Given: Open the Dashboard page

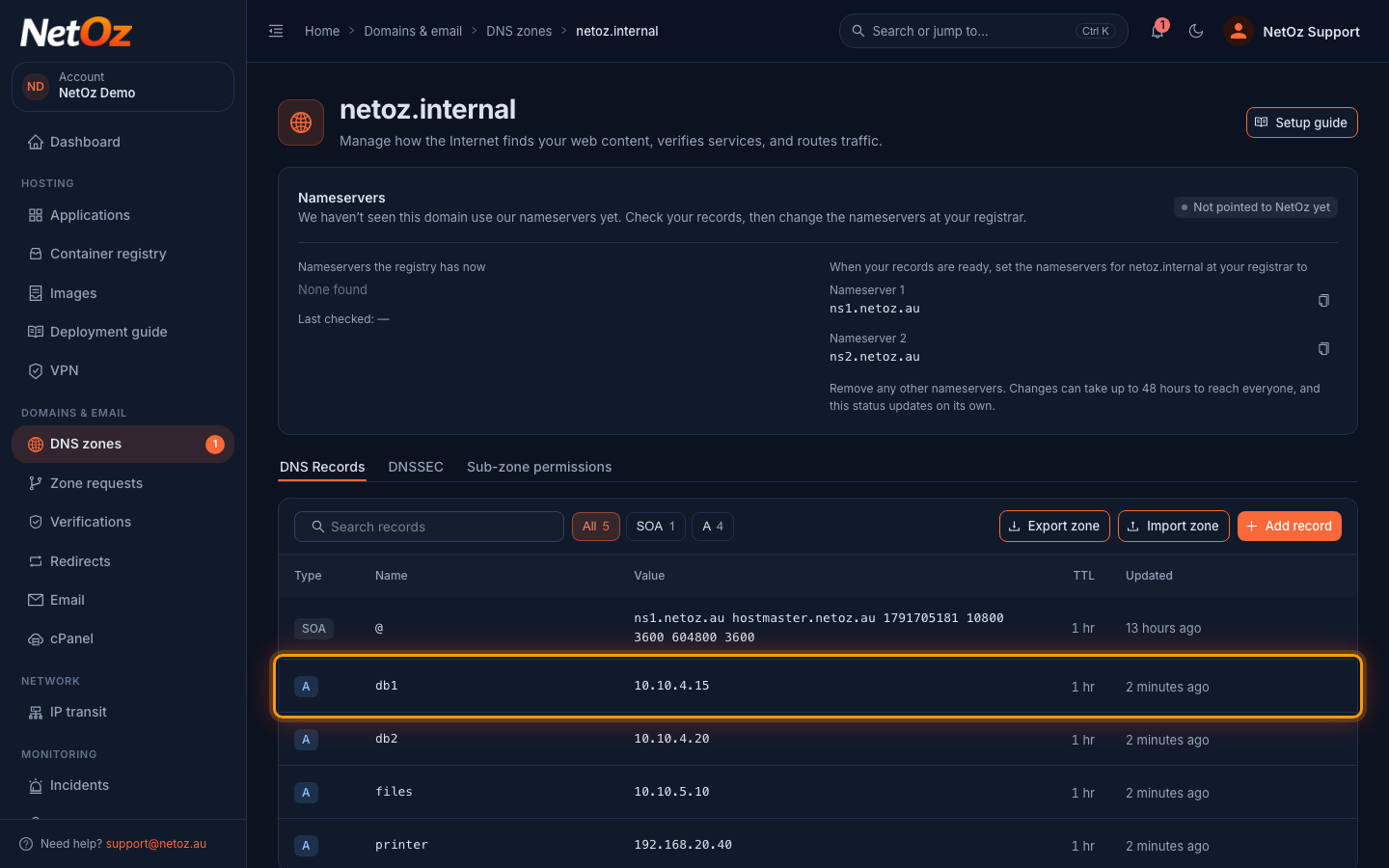Looking at the screenshot, I should pyautogui.click(x=123, y=142).
